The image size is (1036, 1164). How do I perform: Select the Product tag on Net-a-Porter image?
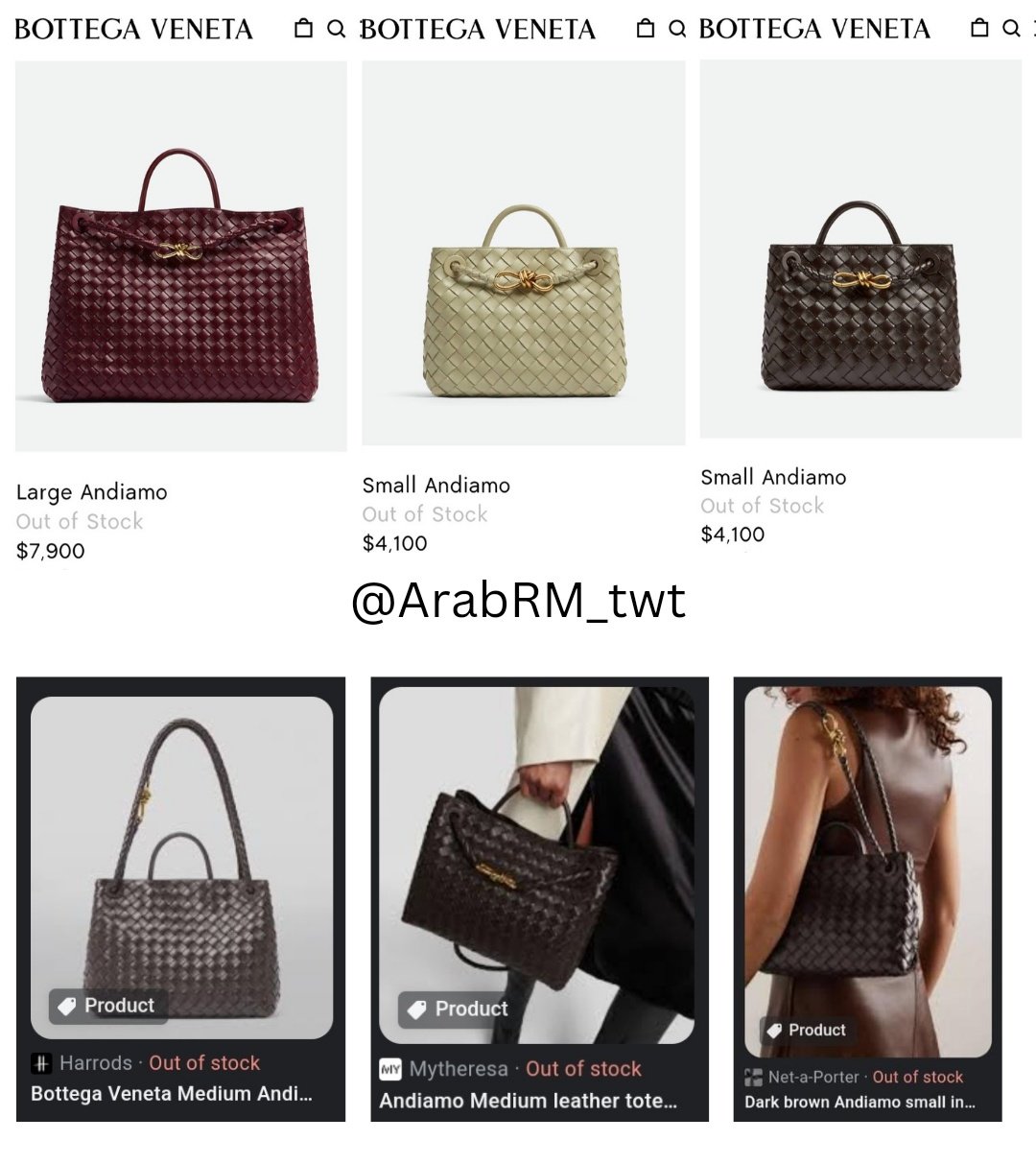[806, 1030]
